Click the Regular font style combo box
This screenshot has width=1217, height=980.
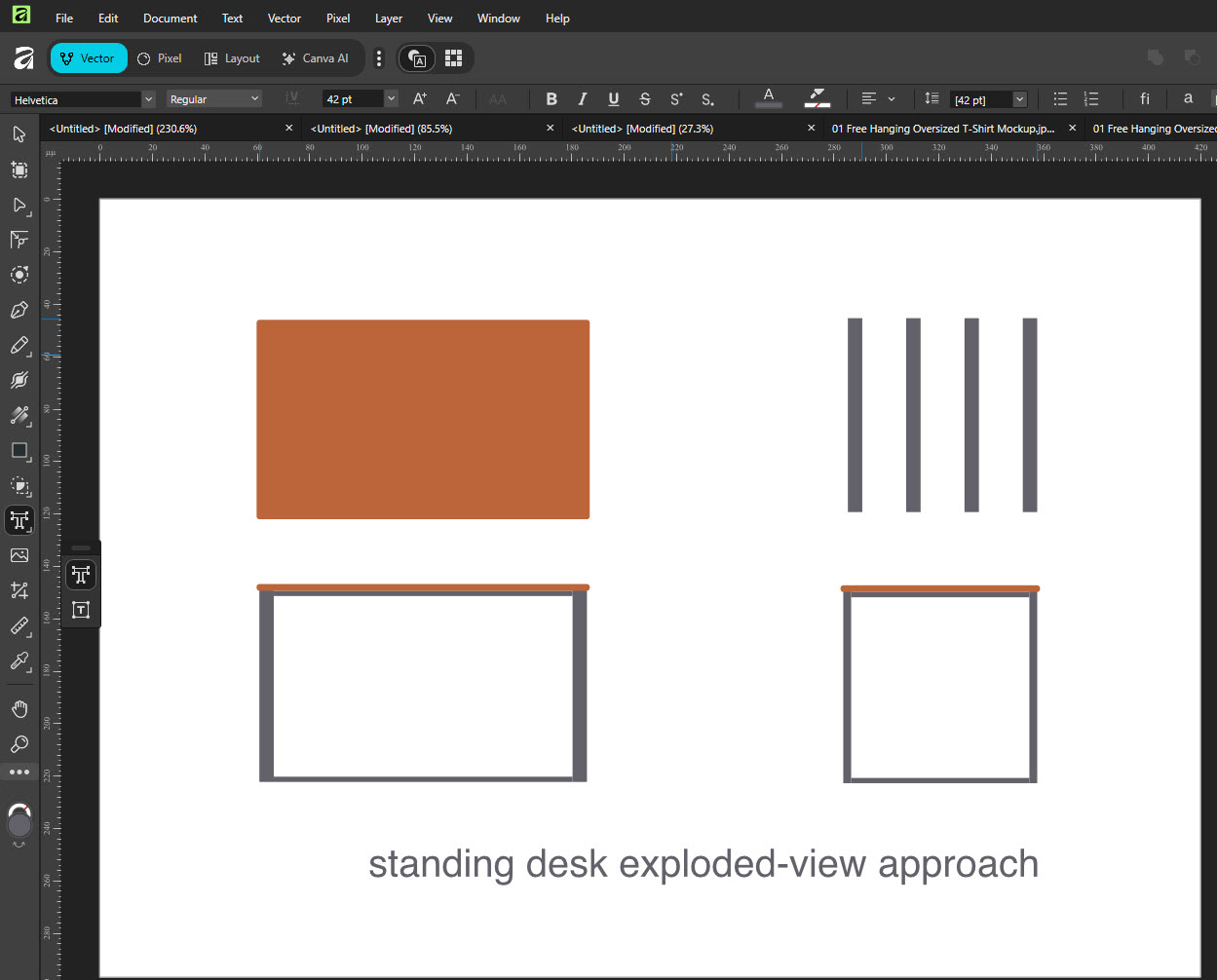tap(213, 98)
